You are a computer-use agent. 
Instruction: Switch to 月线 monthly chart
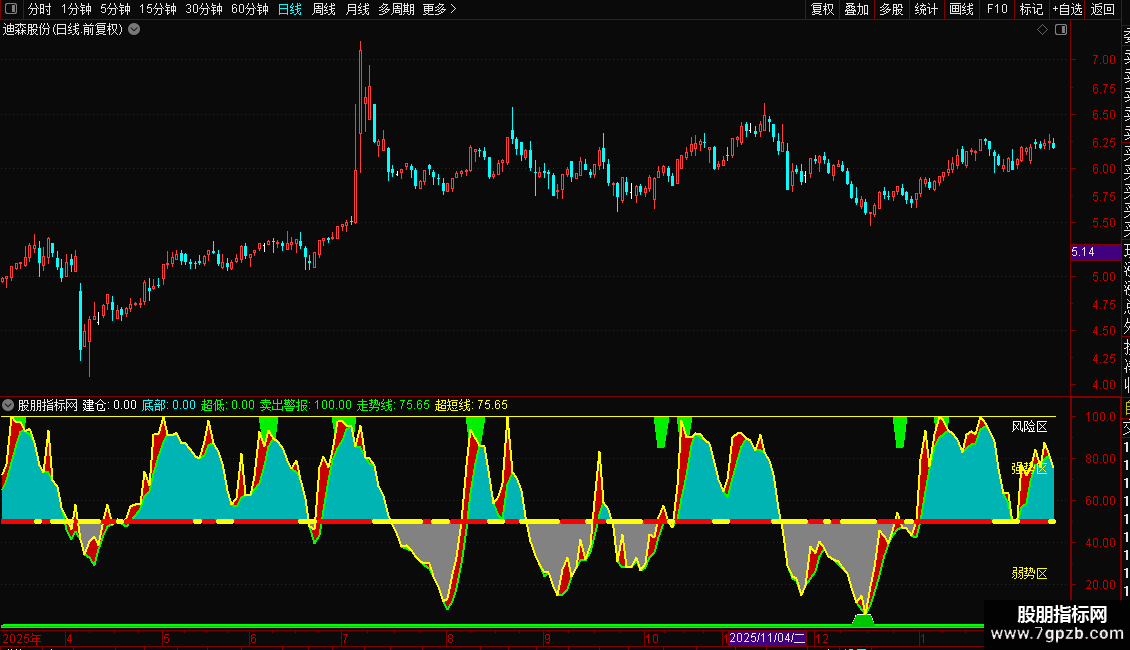[357, 9]
